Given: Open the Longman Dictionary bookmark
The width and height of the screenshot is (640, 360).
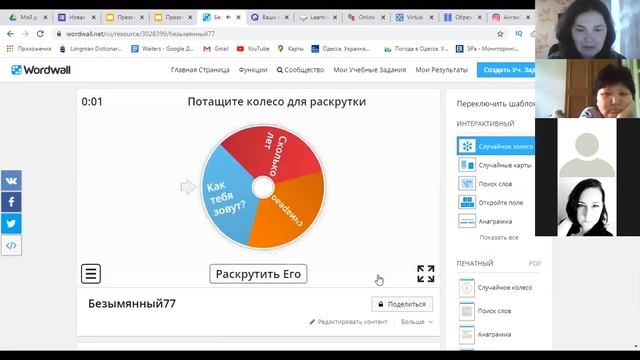Looking at the screenshot, I should [90, 49].
